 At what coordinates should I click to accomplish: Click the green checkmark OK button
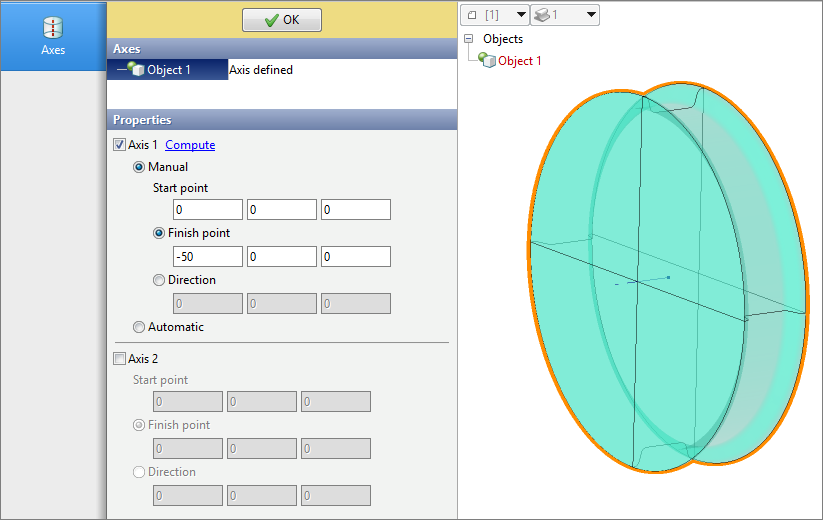(x=282, y=20)
